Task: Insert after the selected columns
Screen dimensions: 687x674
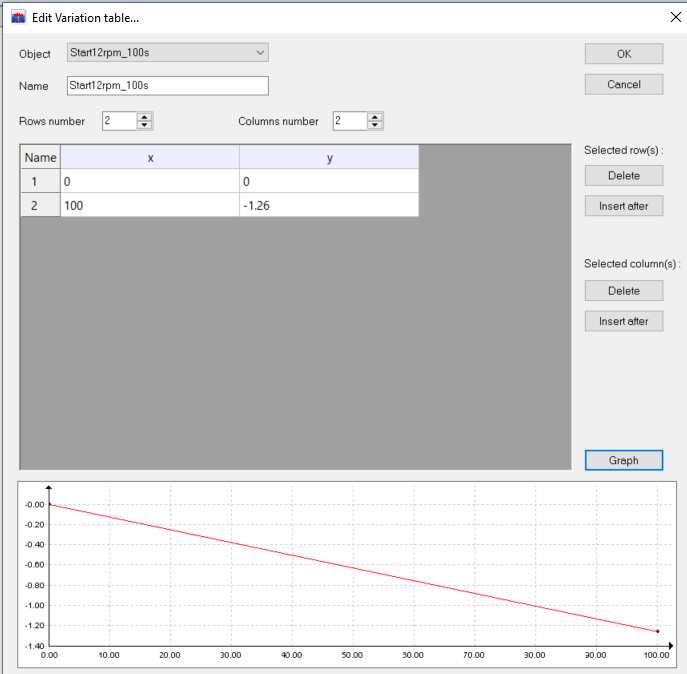Action: pos(623,321)
